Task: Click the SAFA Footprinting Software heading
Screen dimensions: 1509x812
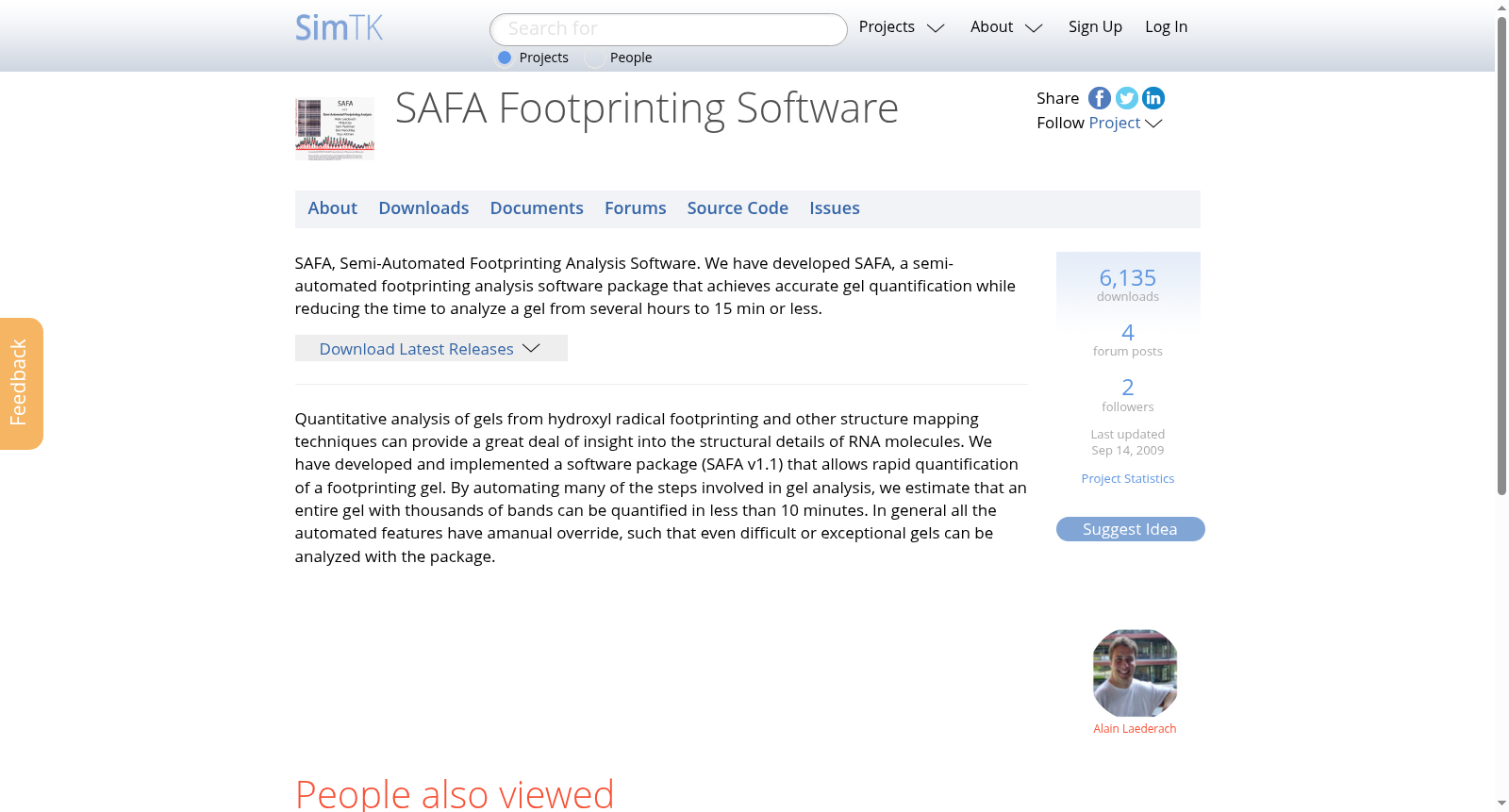Action: coord(646,108)
